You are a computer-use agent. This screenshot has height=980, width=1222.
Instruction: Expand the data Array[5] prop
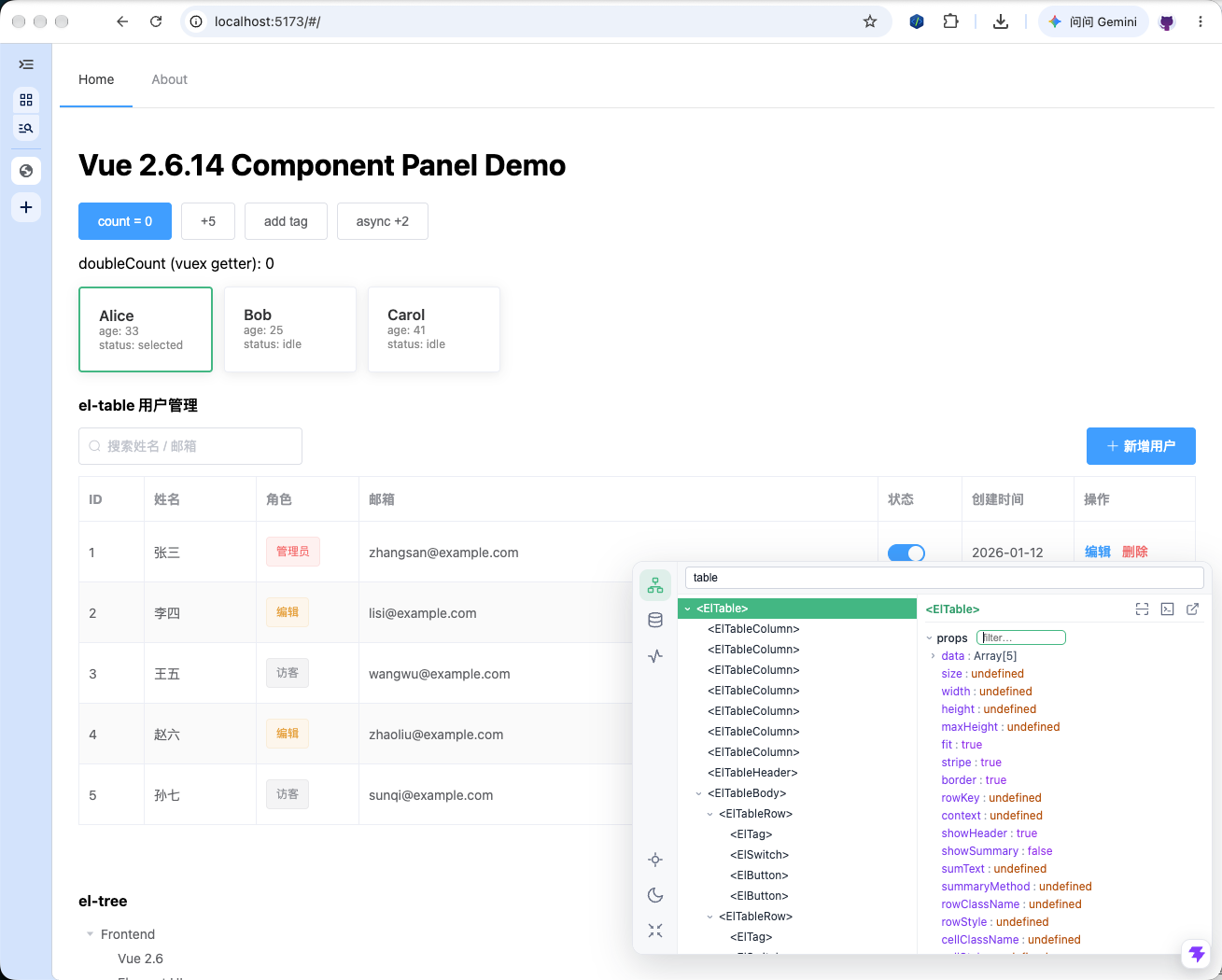tap(933, 656)
